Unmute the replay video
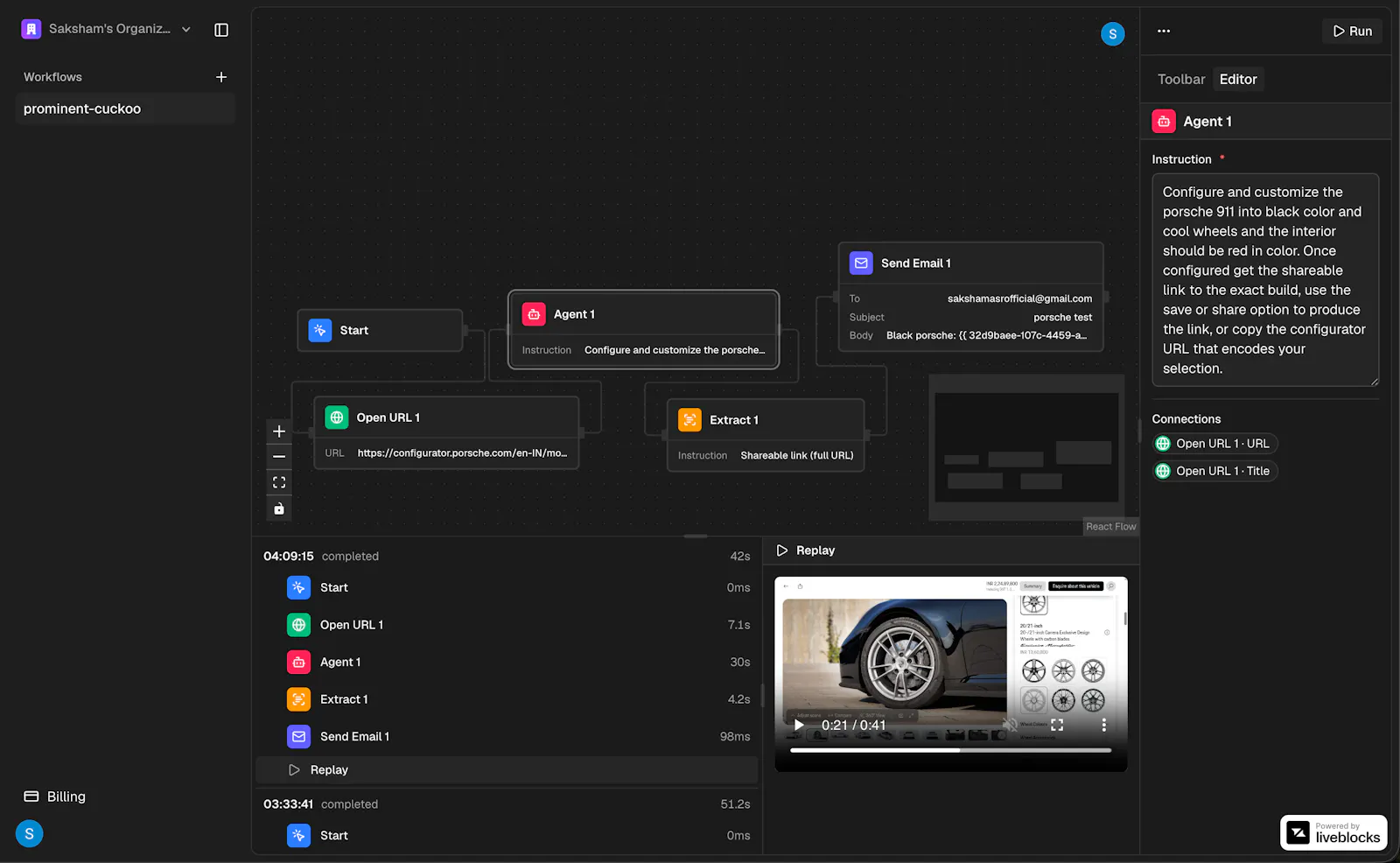 click(x=1010, y=725)
